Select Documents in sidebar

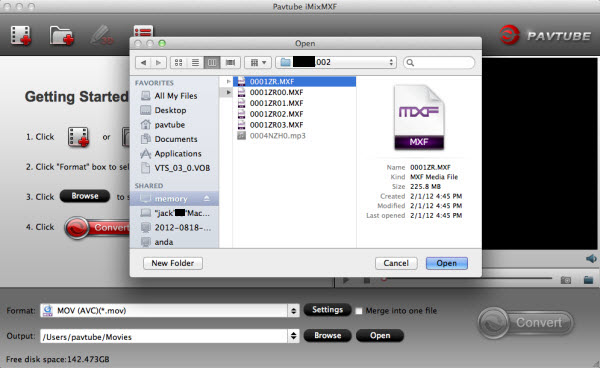(176, 139)
